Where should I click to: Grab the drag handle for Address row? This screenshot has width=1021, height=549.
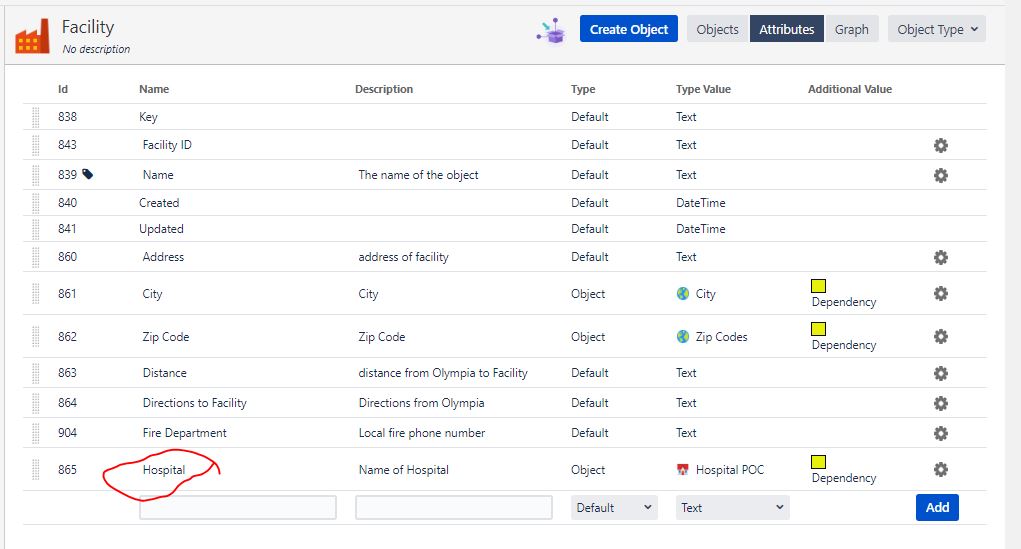click(36, 257)
